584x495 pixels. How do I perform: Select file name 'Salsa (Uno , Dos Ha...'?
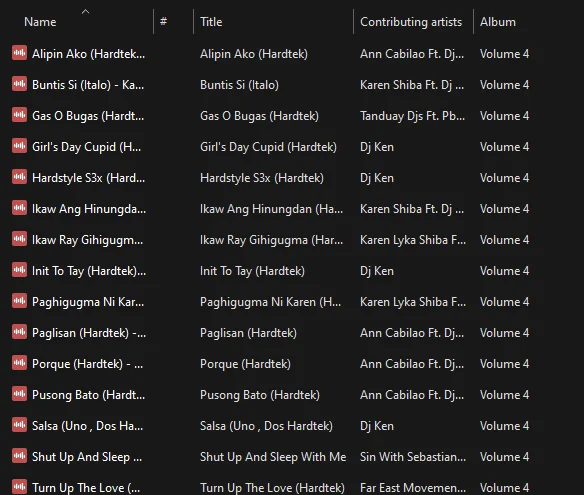point(87,426)
